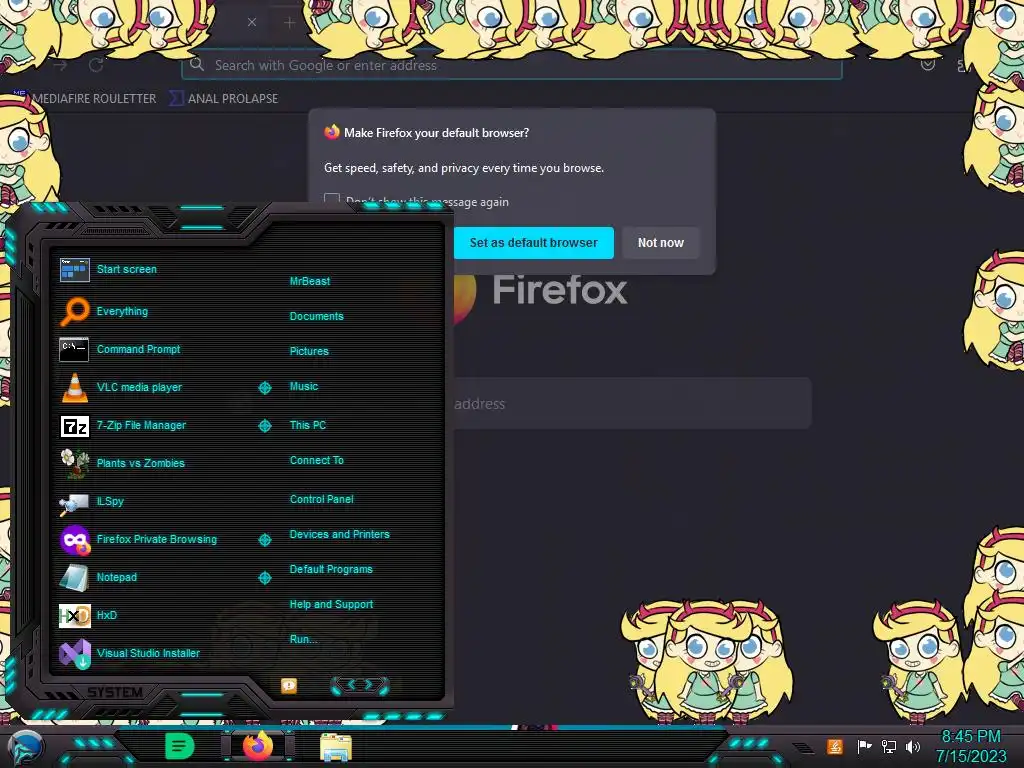Expand Notepad jump list
1024x768 pixels.
coord(264,578)
